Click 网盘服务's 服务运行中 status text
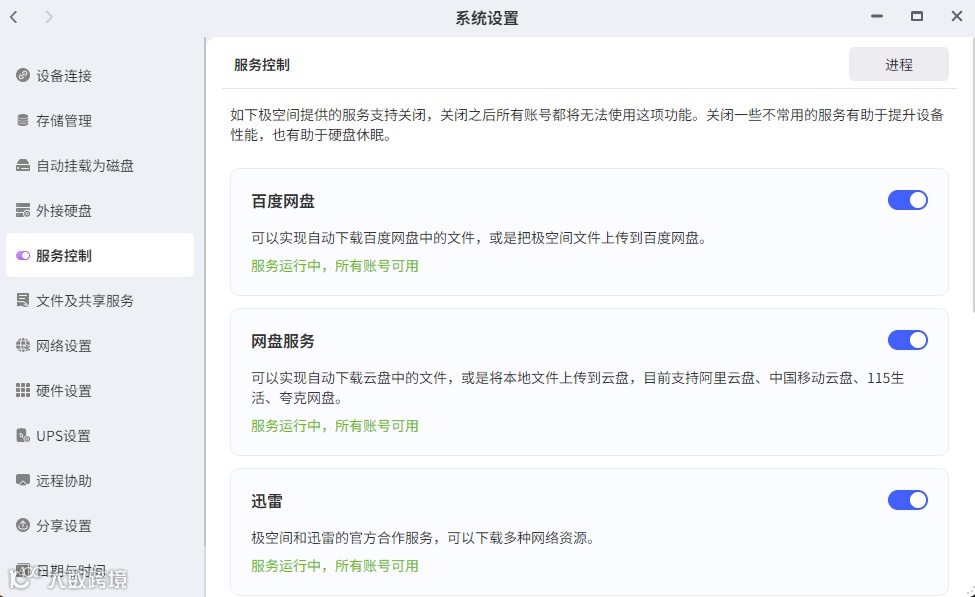 point(335,426)
